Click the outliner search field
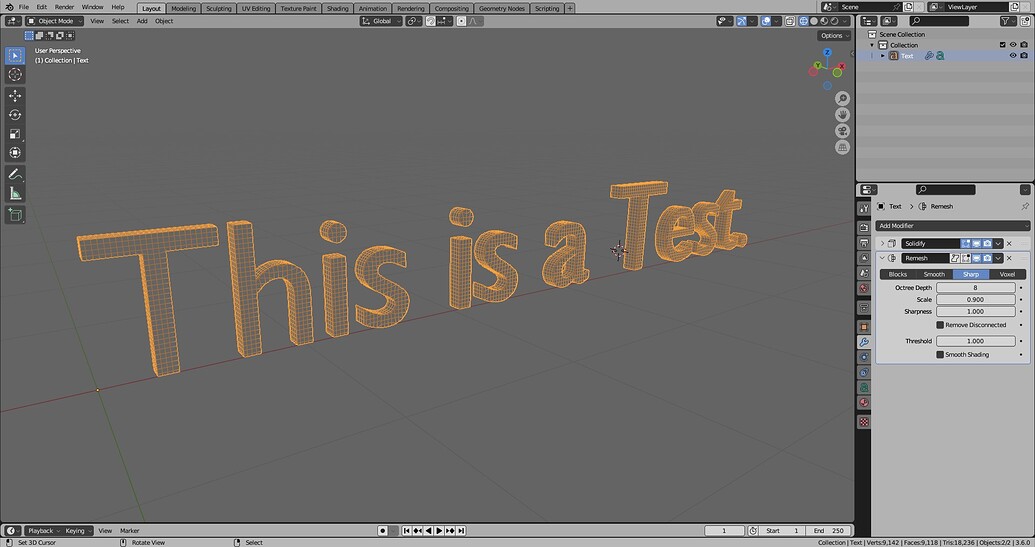Image resolution: width=1035 pixels, height=547 pixels. (x=938, y=21)
